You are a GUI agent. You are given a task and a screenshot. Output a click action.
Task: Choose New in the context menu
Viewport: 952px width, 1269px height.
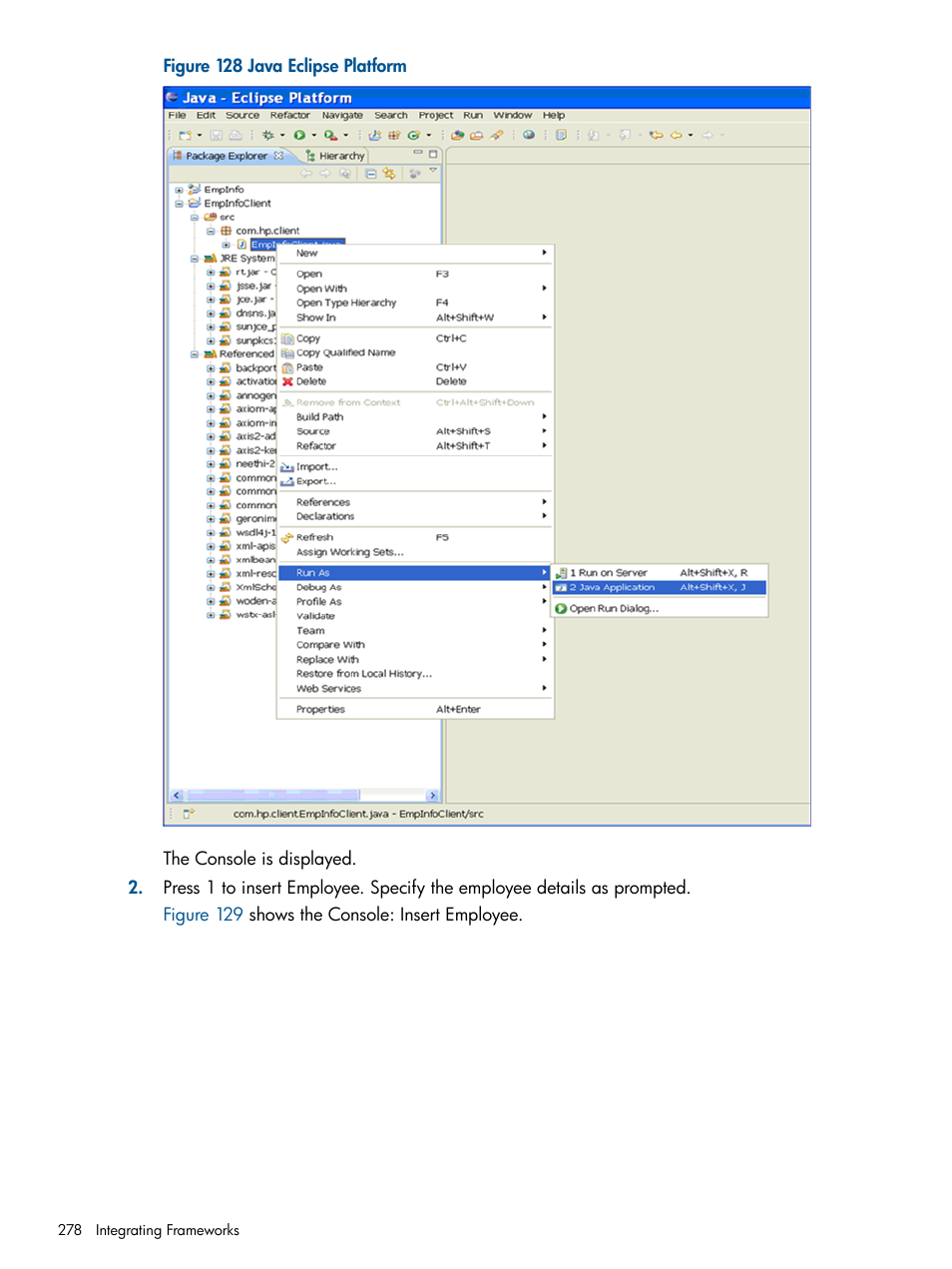click(415, 254)
